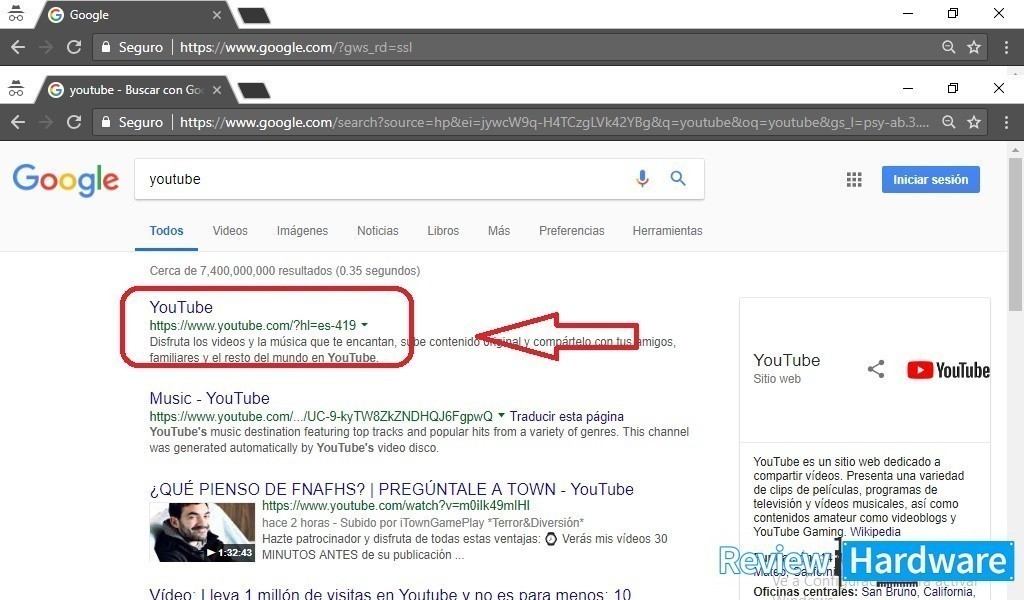The height and width of the screenshot is (600, 1028).
Task: Click the lock icon next to Seguro in the youtube search window
Action: 106,122
